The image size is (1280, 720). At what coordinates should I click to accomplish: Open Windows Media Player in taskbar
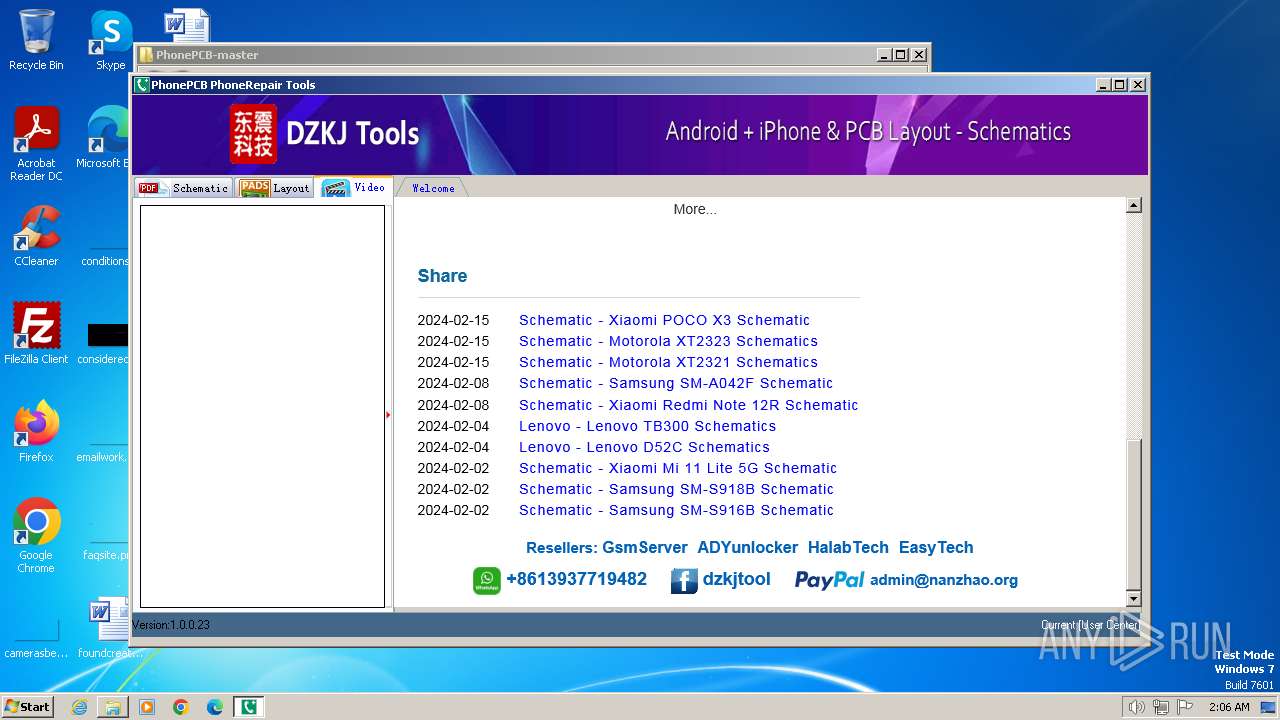147,707
